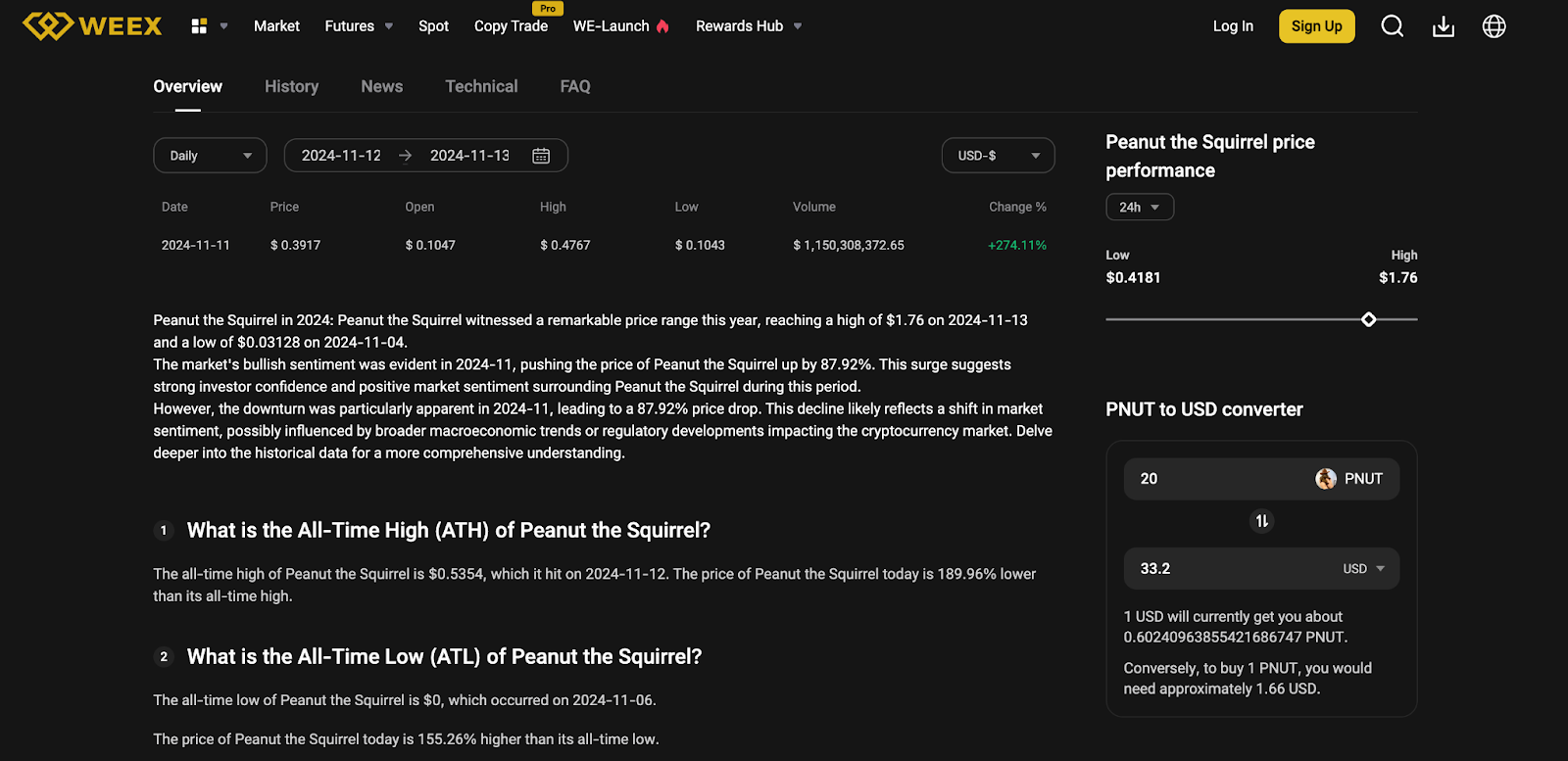Image resolution: width=1568 pixels, height=761 pixels.
Task: Click the USD amount field showing 33.2
Action: pos(1261,569)
